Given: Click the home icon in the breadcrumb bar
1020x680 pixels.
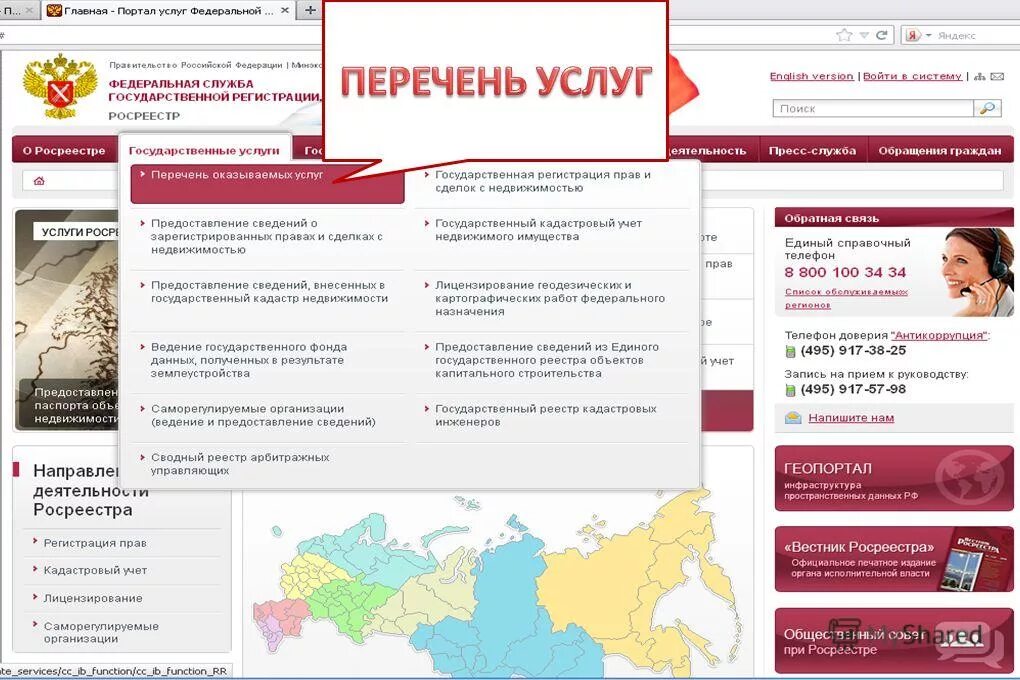Looking at the screenshot, I should (37, 180).
